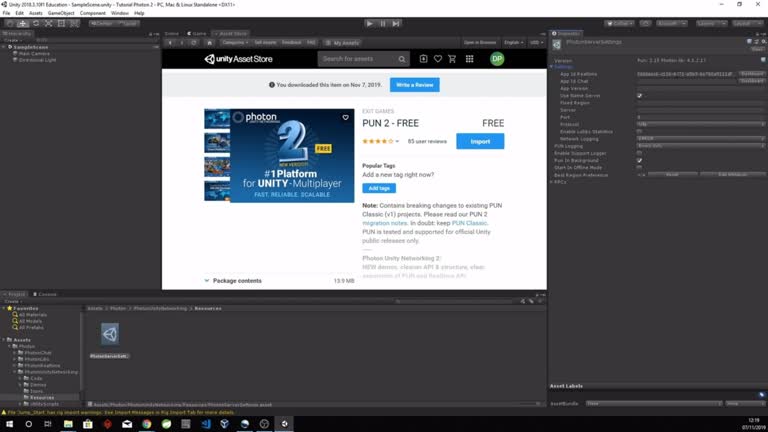Click into Search for assets field
The image size is (768, 432).
pyautogui.click(x=358, y=59)
